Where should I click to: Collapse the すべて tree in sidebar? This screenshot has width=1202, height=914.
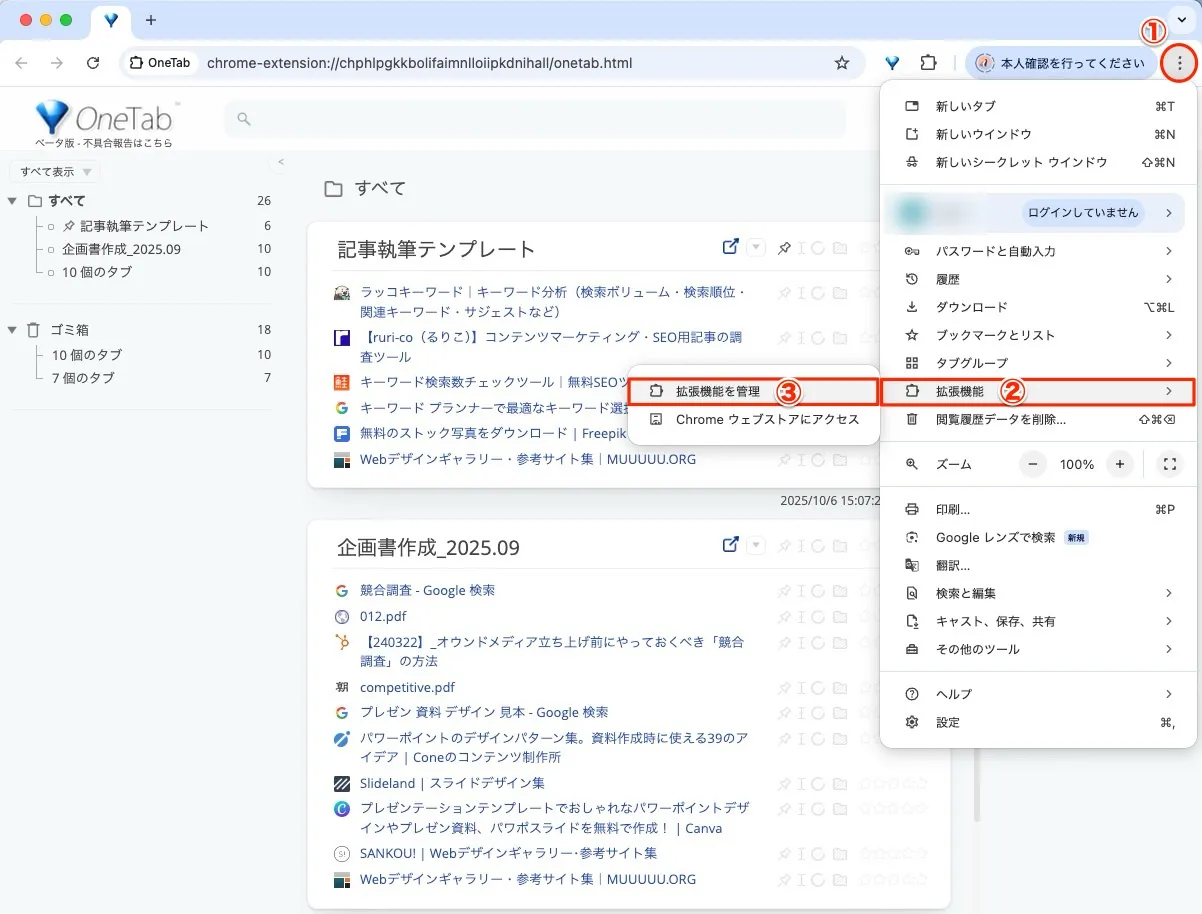pyautogui.click(x=12, y=201)
